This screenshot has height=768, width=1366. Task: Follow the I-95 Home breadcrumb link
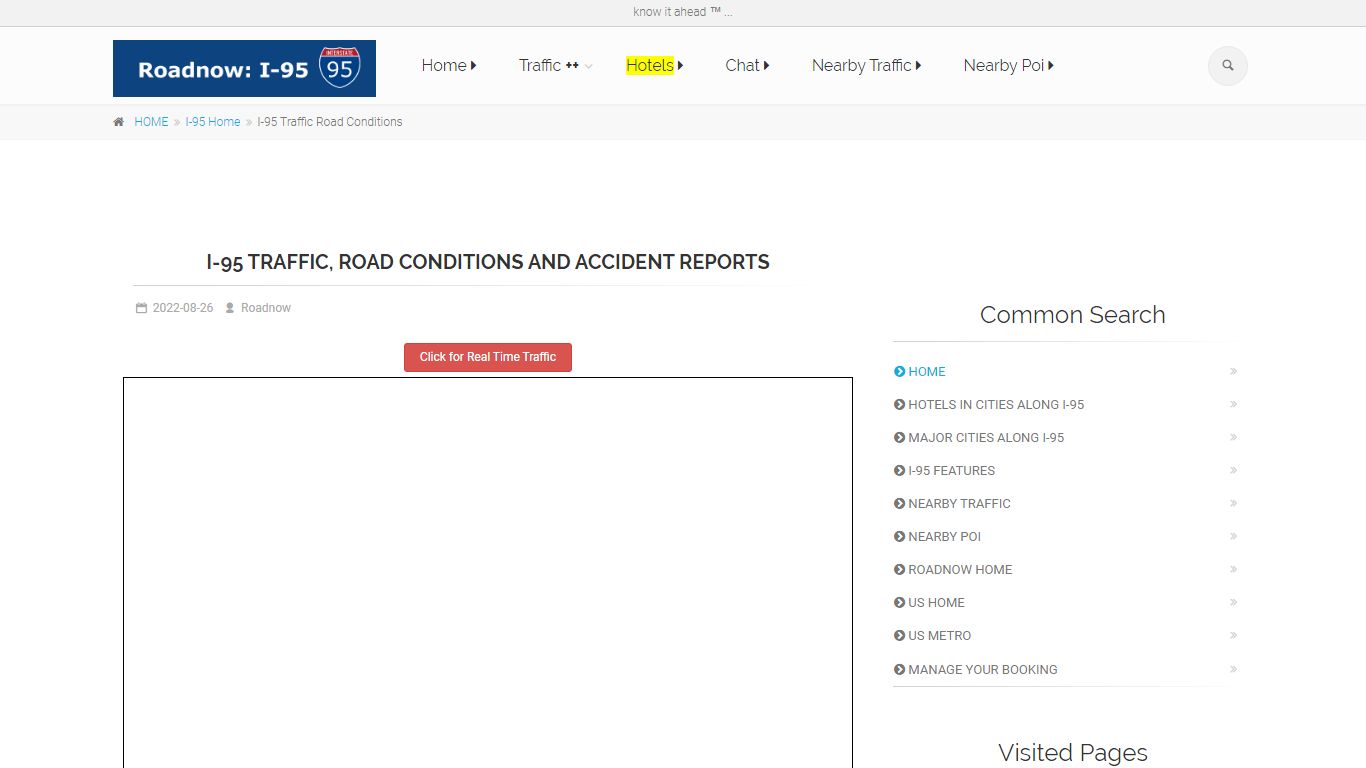pos(213,122)
